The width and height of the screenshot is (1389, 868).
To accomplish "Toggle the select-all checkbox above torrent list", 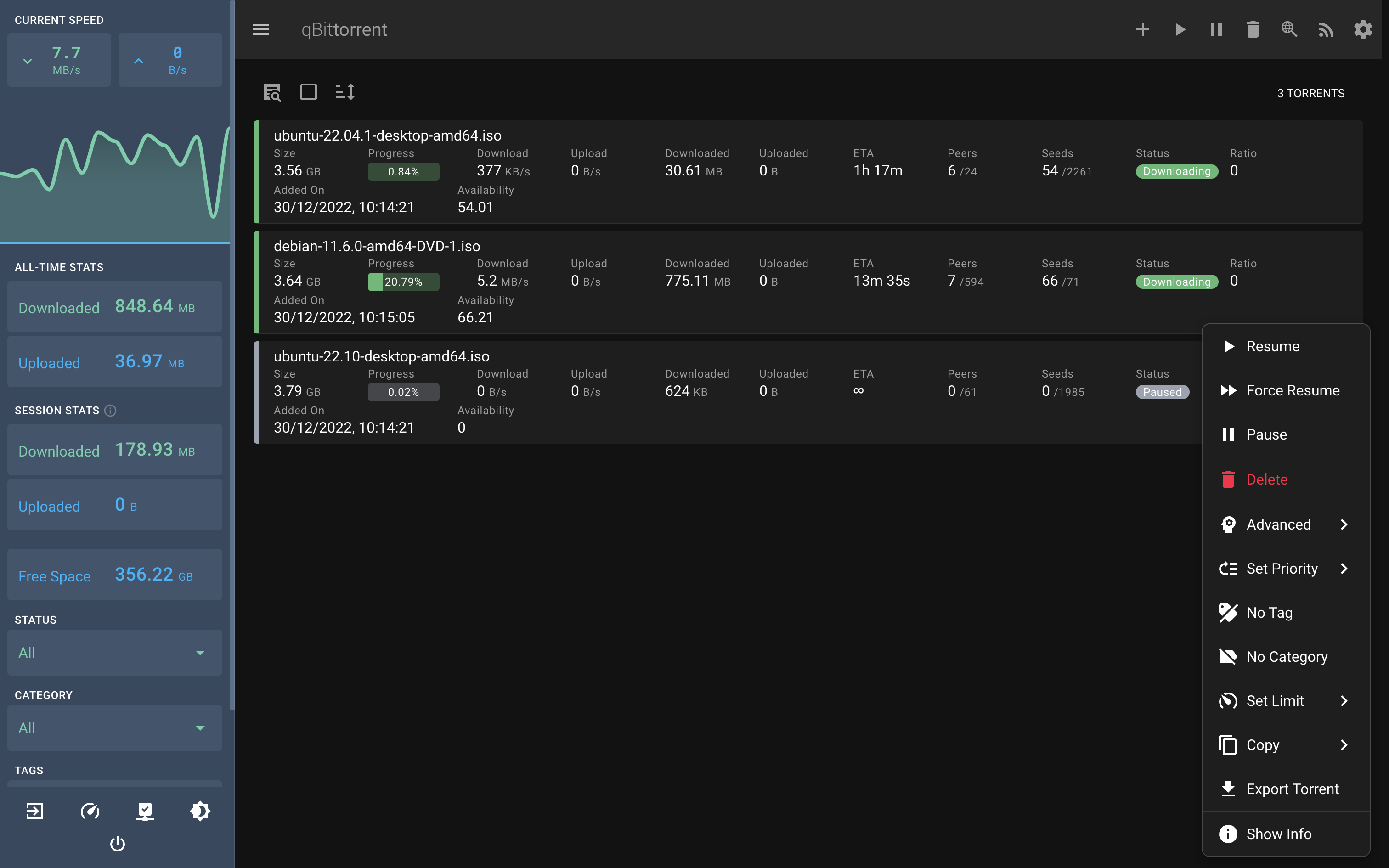I will point(308,92).
